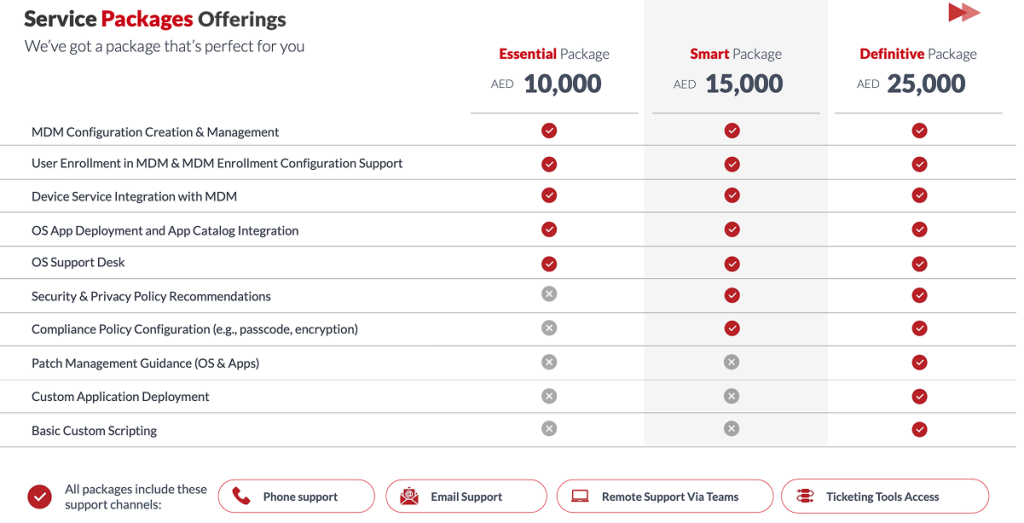Click Smart checkmark for Compliance Policy Configuration
This screenshot has width=1024, height=523.
click(732, 328)
